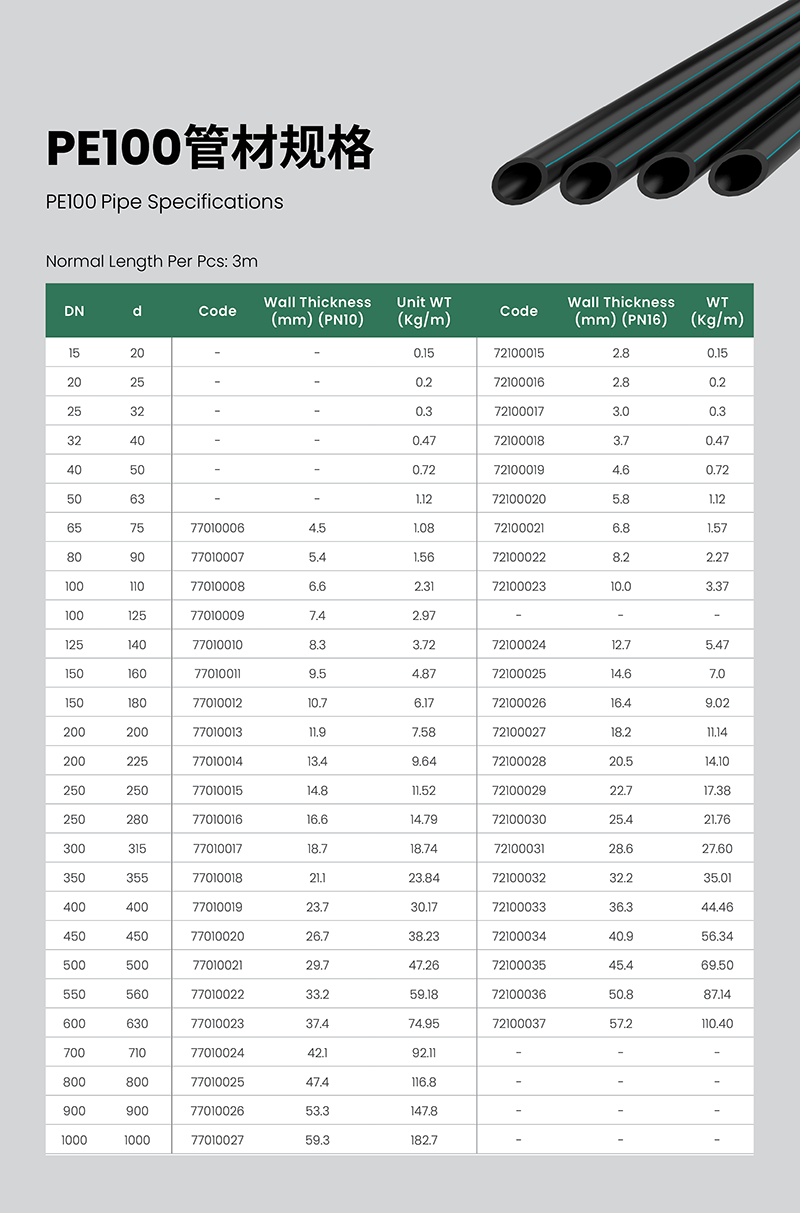Click the 182.7 unit weight value
Viewport: 800px width, 1213px height.
424,1140
